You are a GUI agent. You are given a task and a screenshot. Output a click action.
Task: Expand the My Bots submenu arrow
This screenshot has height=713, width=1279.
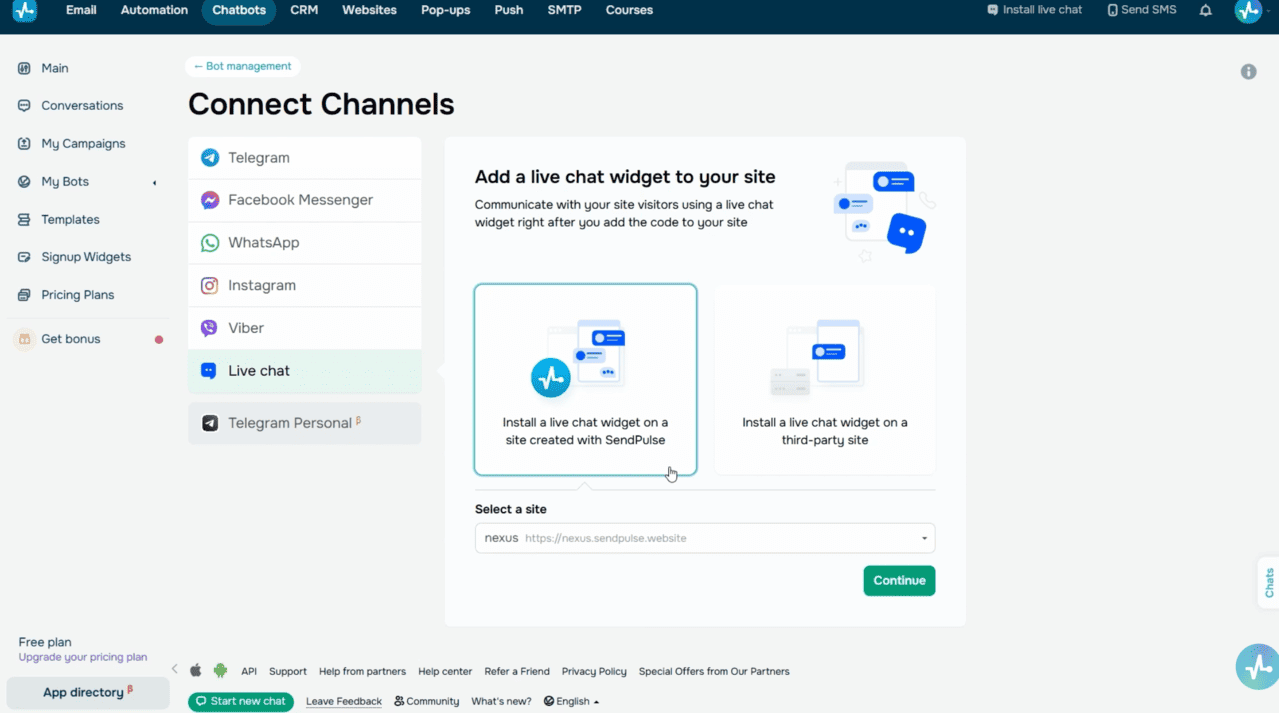154,183
